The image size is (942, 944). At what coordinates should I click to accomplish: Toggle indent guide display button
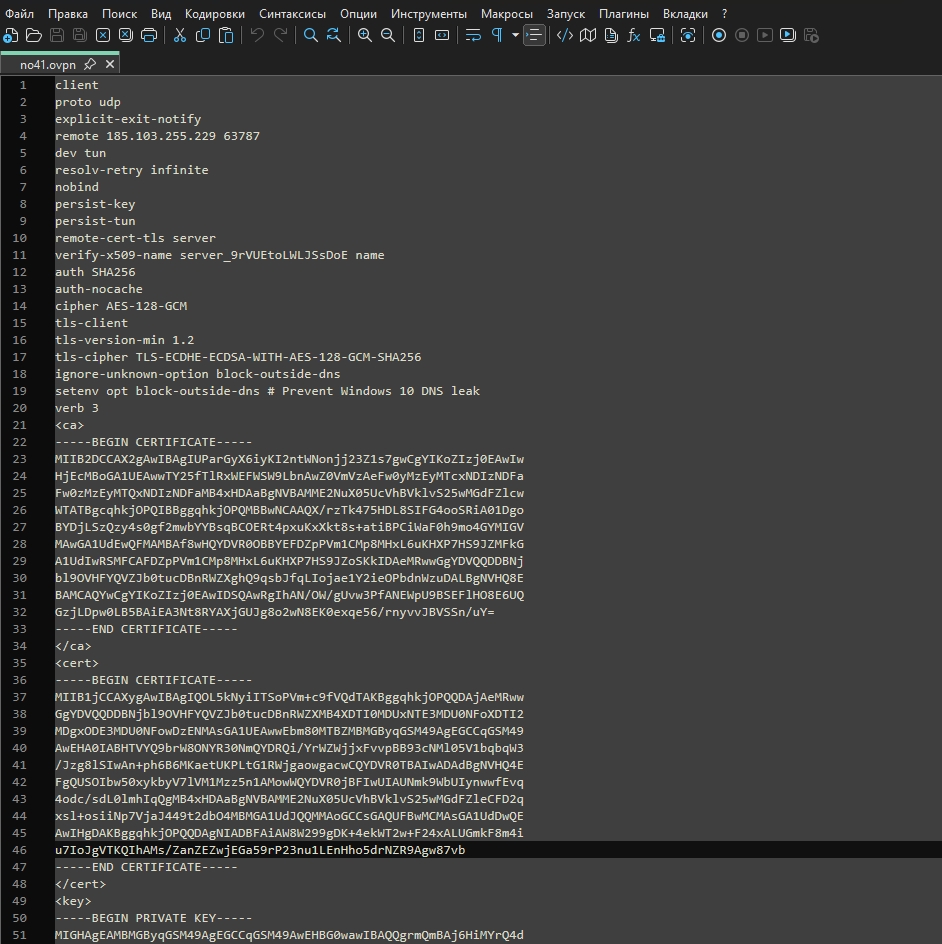tap(535, 36)
